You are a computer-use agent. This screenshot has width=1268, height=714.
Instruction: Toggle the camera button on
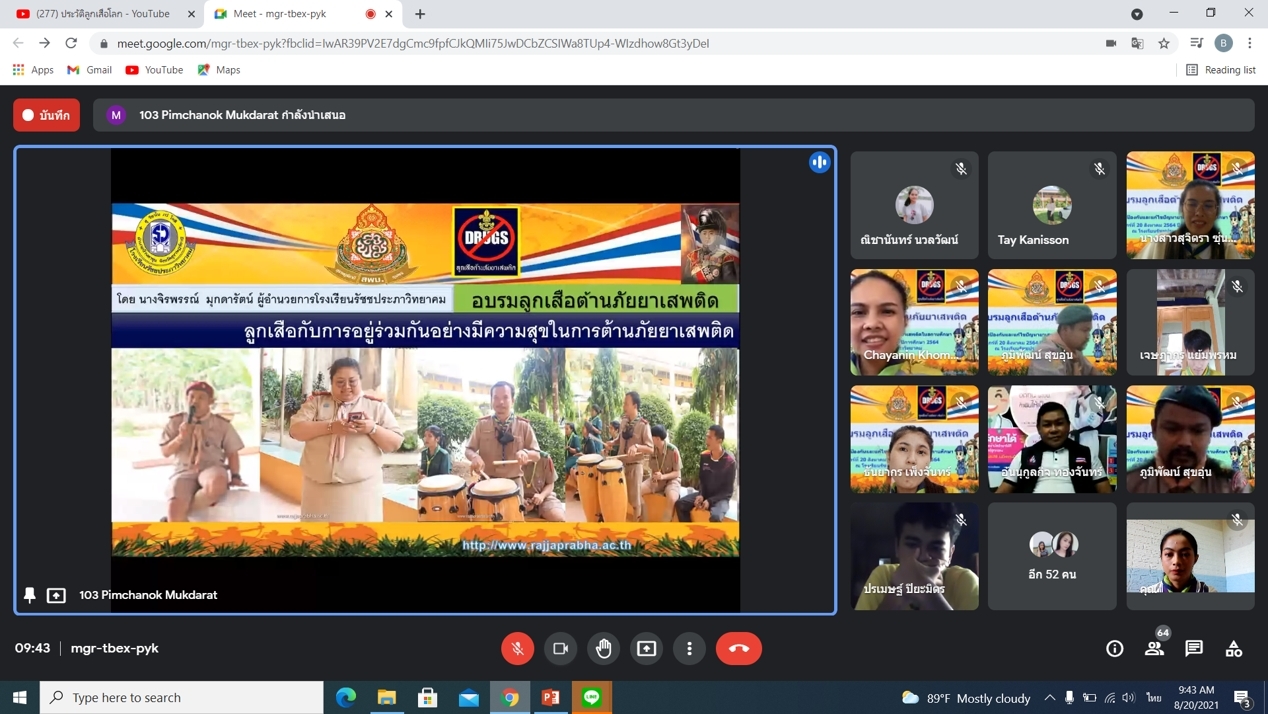[x=560, y=648]
